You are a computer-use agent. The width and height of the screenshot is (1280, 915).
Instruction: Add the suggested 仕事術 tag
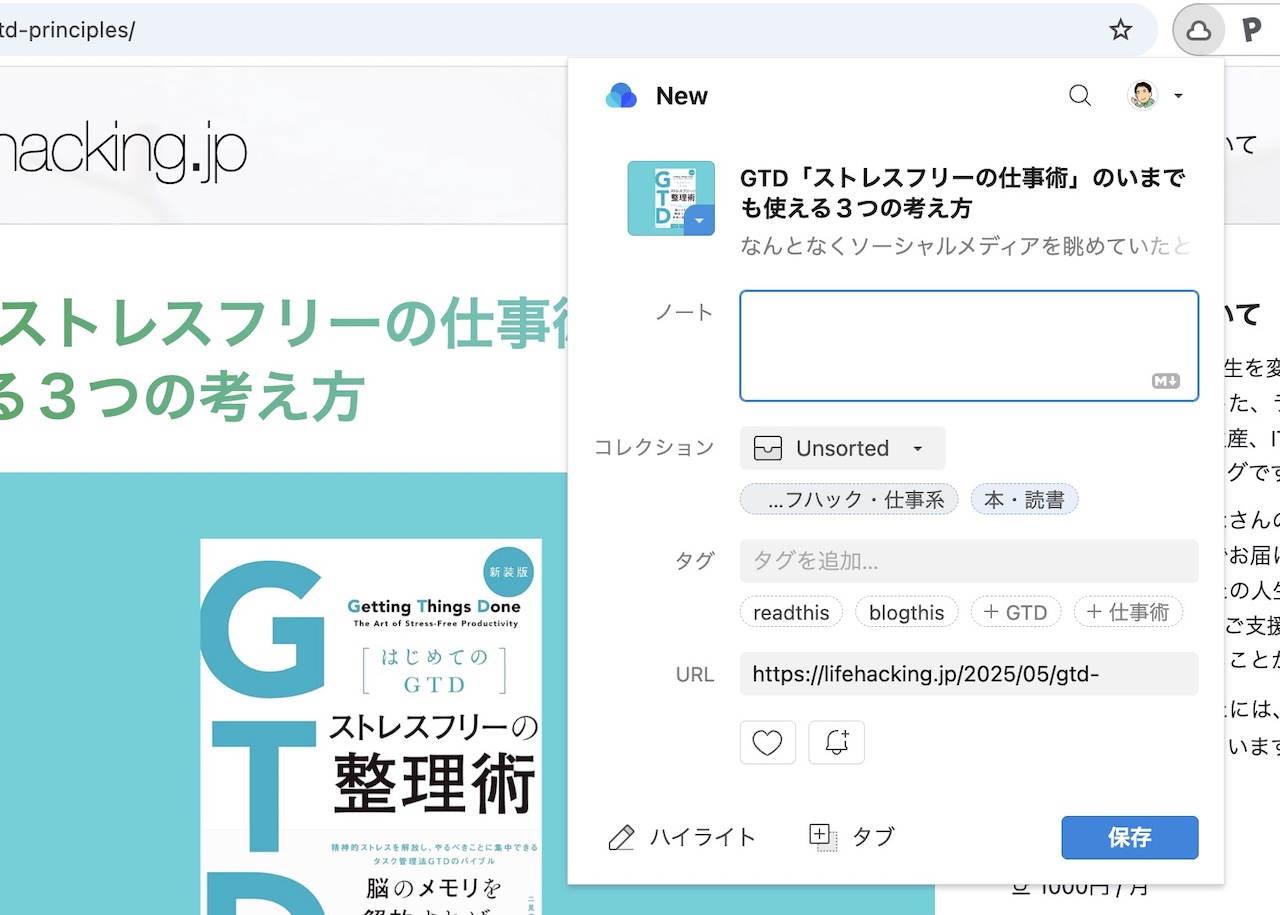(x=1128, y=612)
